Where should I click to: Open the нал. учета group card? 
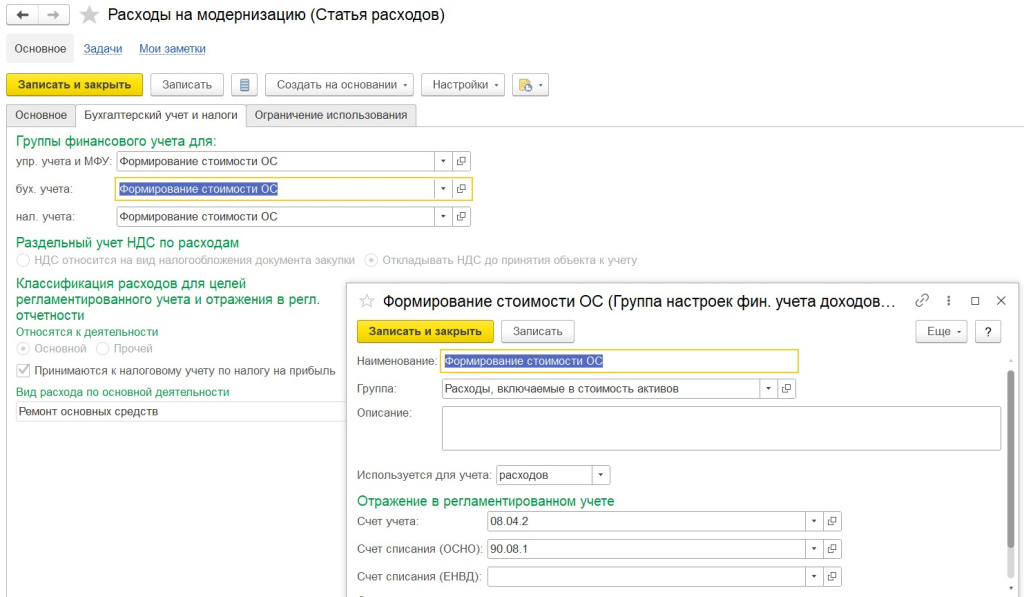461,216
